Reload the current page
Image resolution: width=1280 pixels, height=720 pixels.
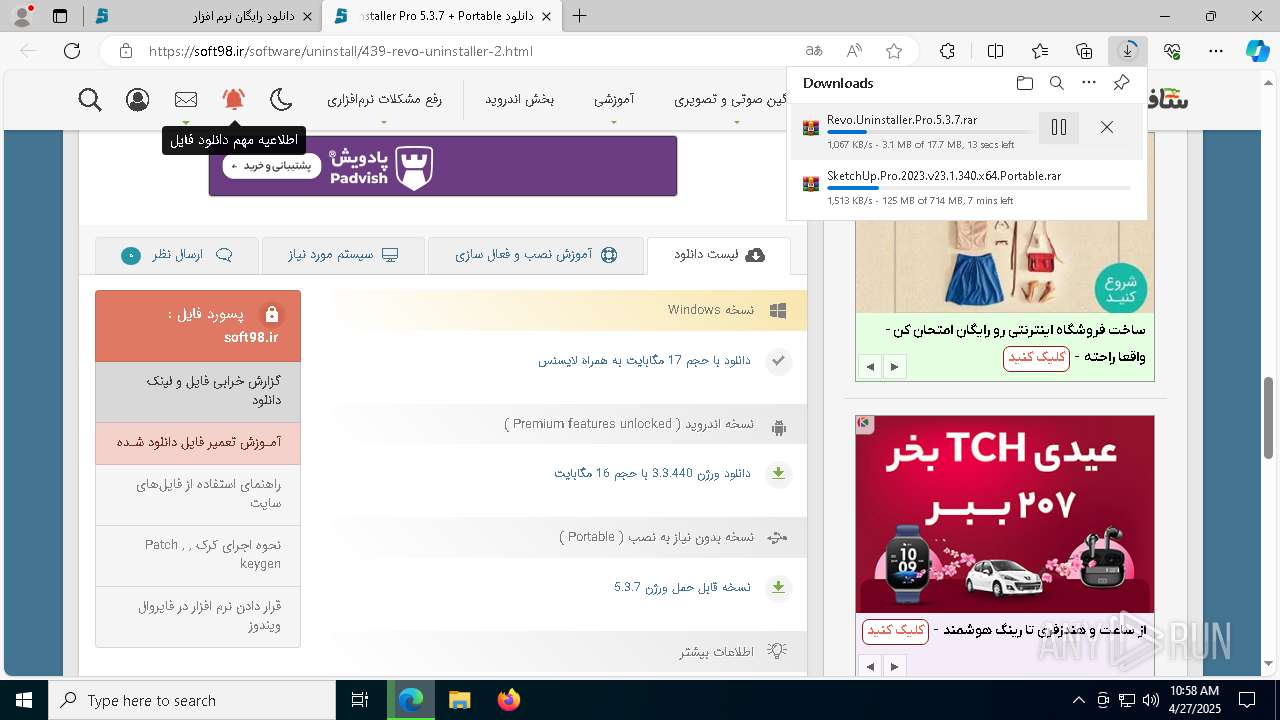click(72, 51)
